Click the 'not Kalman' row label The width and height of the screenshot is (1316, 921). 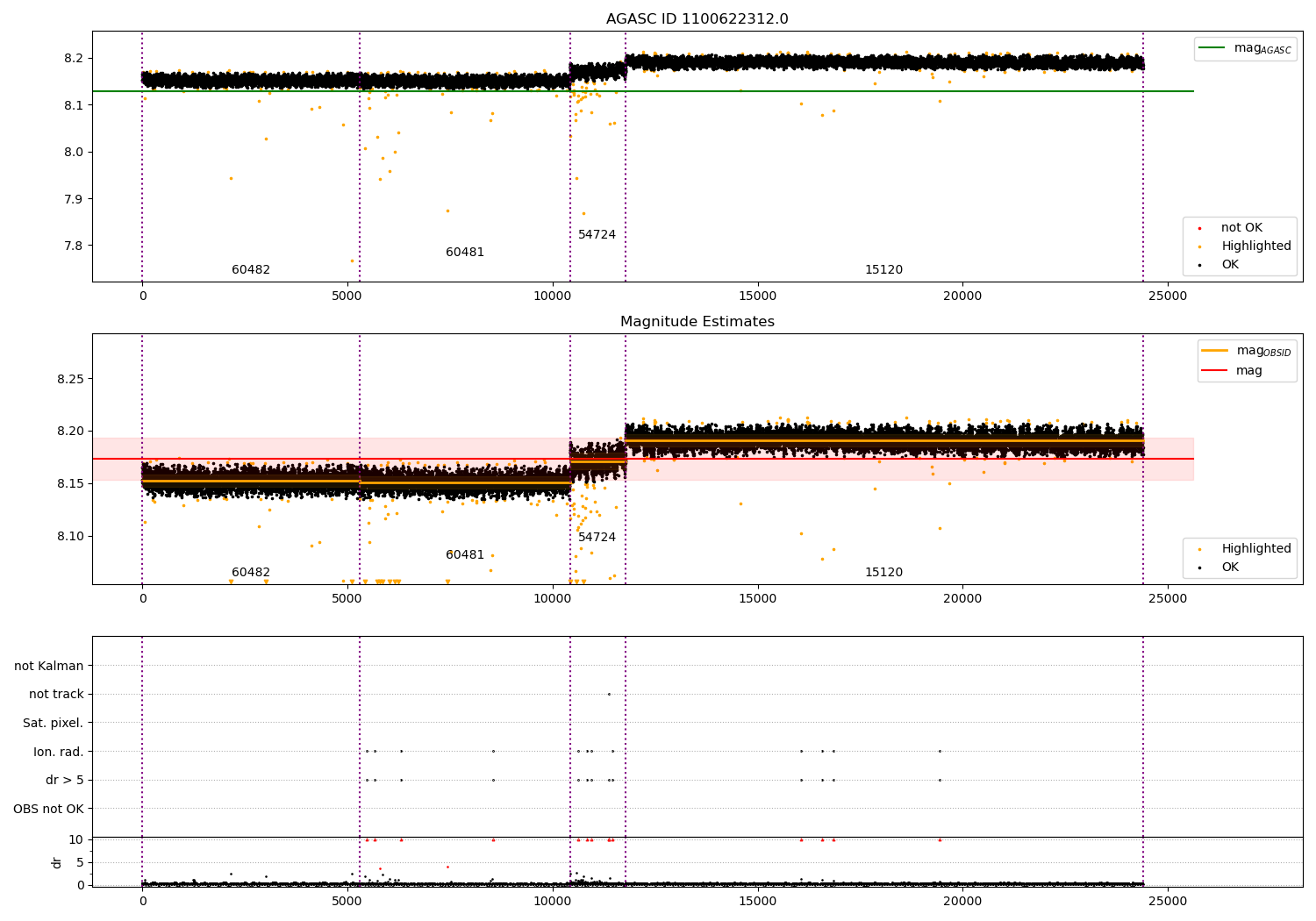tap(49, 667)
